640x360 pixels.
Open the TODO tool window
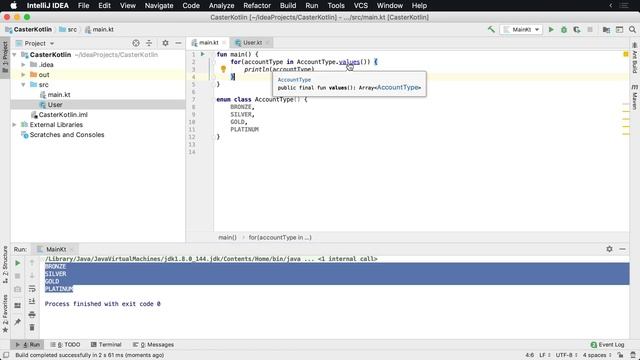[x=65, y=344]
